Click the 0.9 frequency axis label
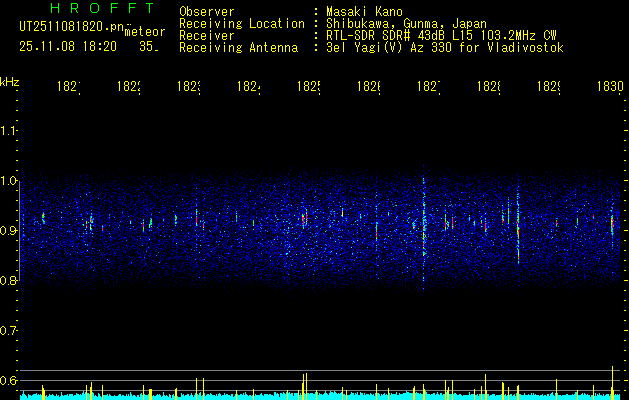Screen dimensions: 629x400 [8, 231]
